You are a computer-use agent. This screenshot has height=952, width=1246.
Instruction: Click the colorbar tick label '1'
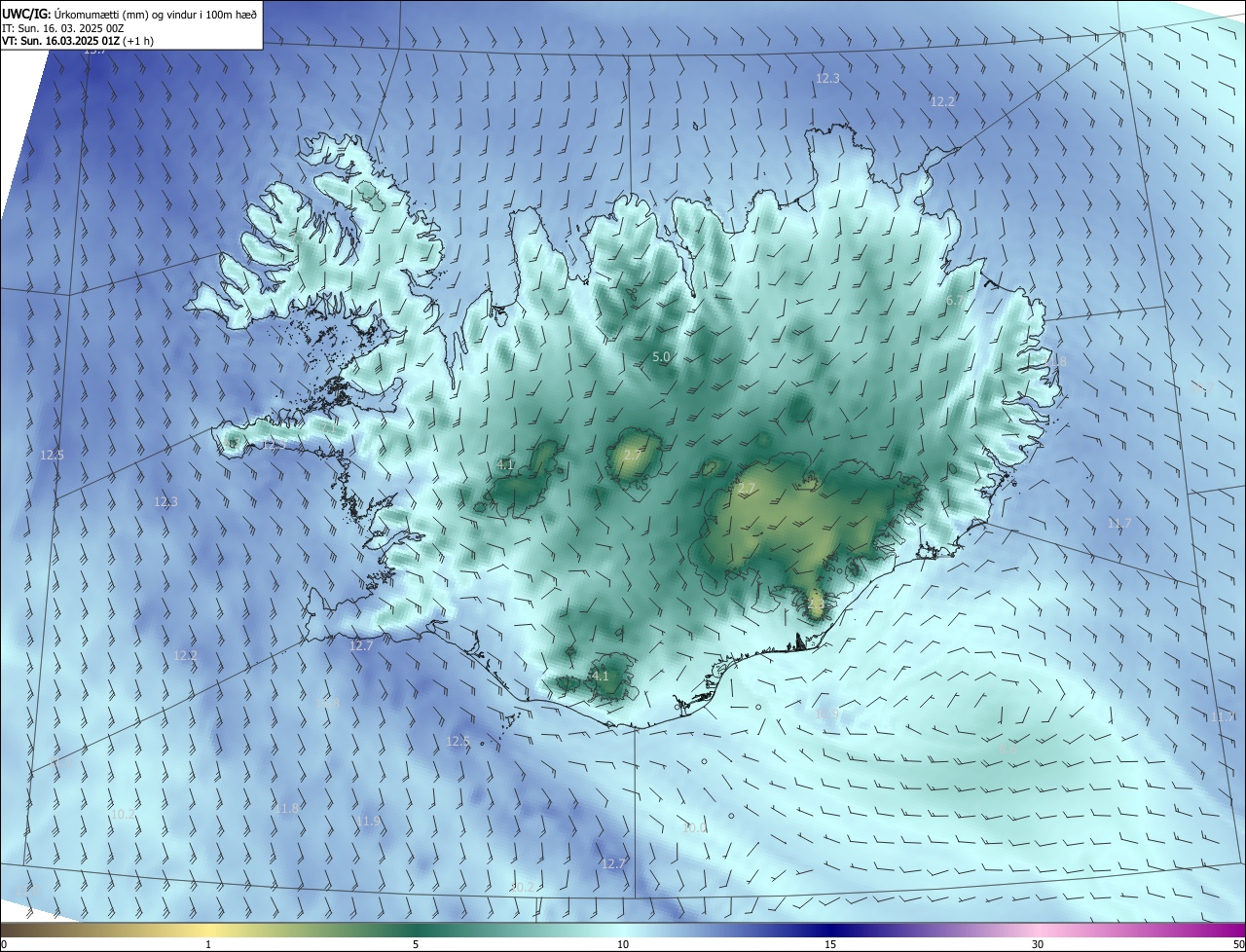[x=208, y=944]
